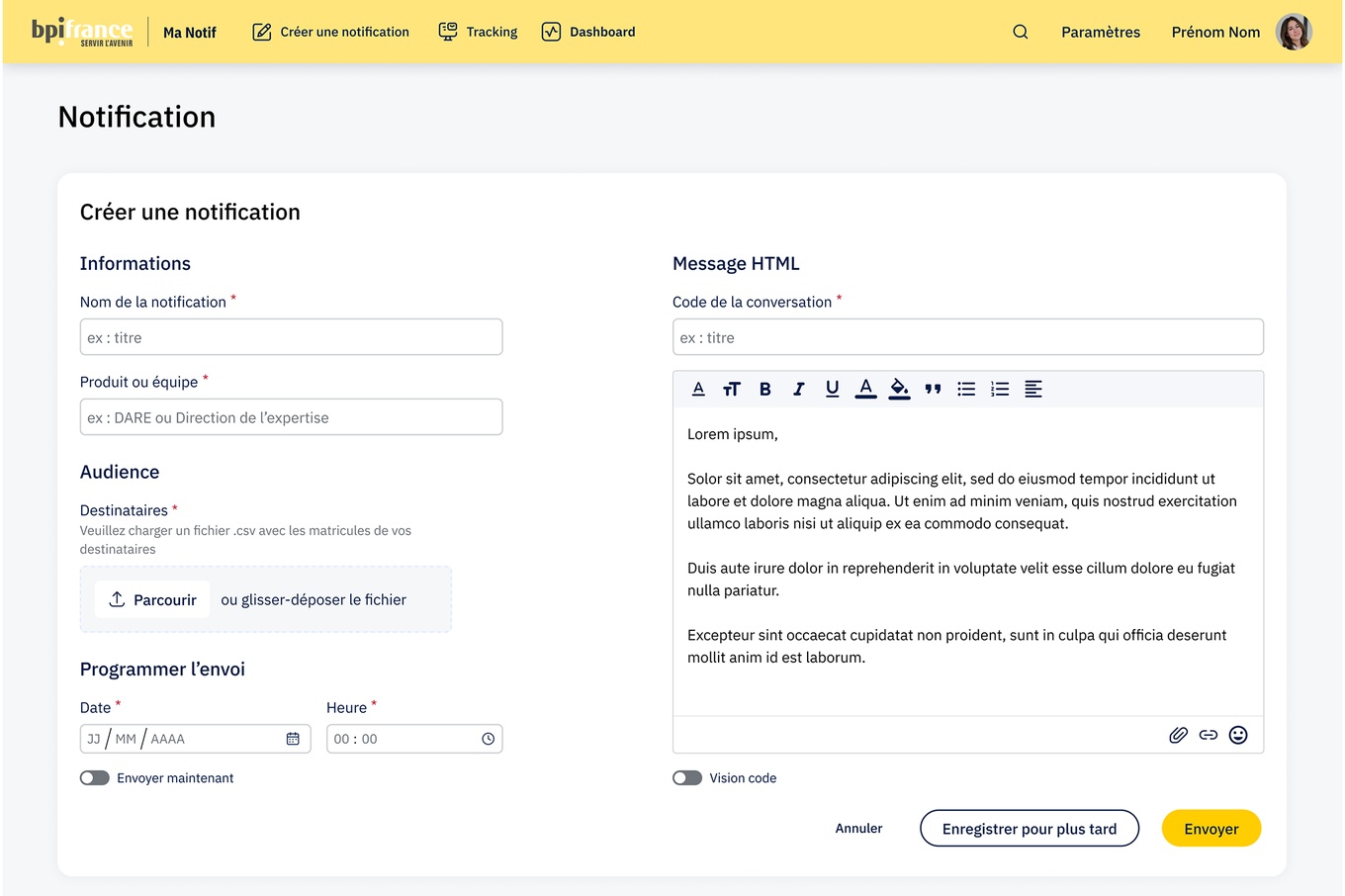
Task: Insert a bulleted list
Action: tap(966, 389)
